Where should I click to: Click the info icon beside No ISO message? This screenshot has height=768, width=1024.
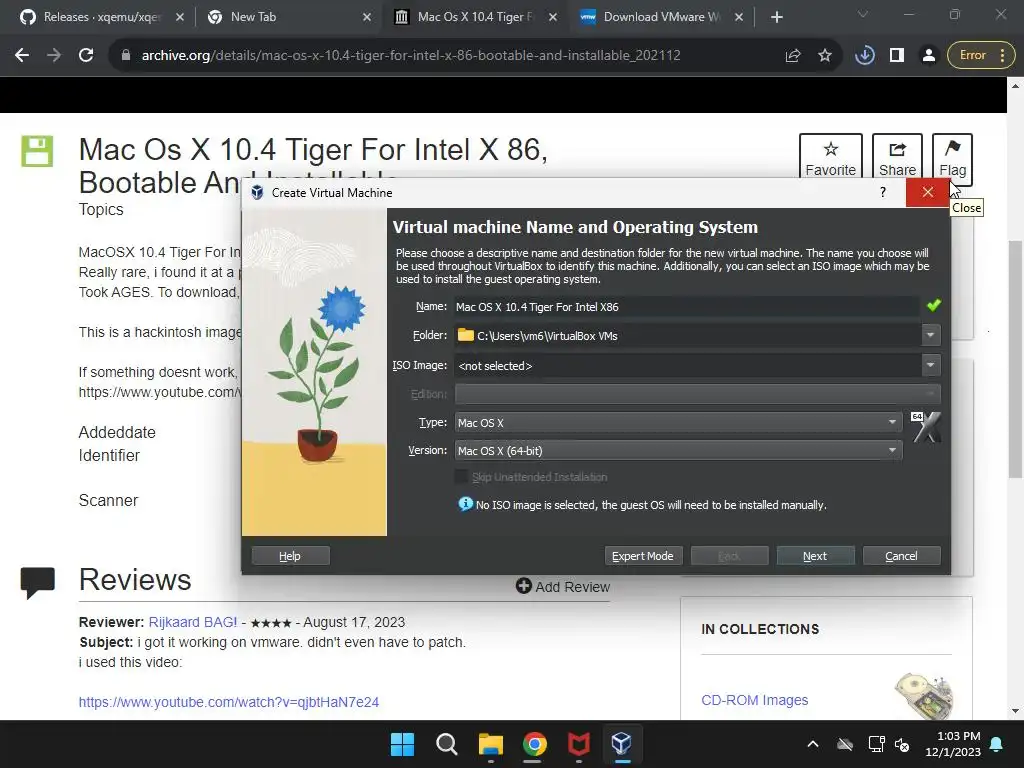click(465, 504)
